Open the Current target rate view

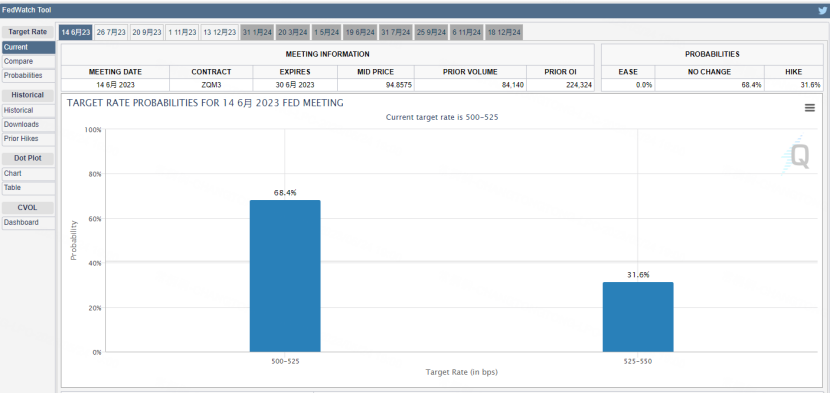pos(28,47)
